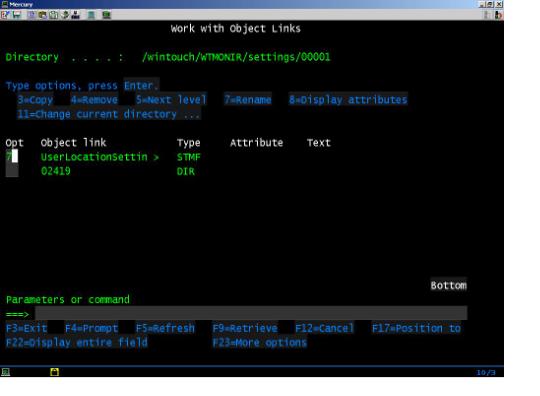Click F9=Retrieve function key
Viewport: 540px width, 396px height.
point(245,328)
